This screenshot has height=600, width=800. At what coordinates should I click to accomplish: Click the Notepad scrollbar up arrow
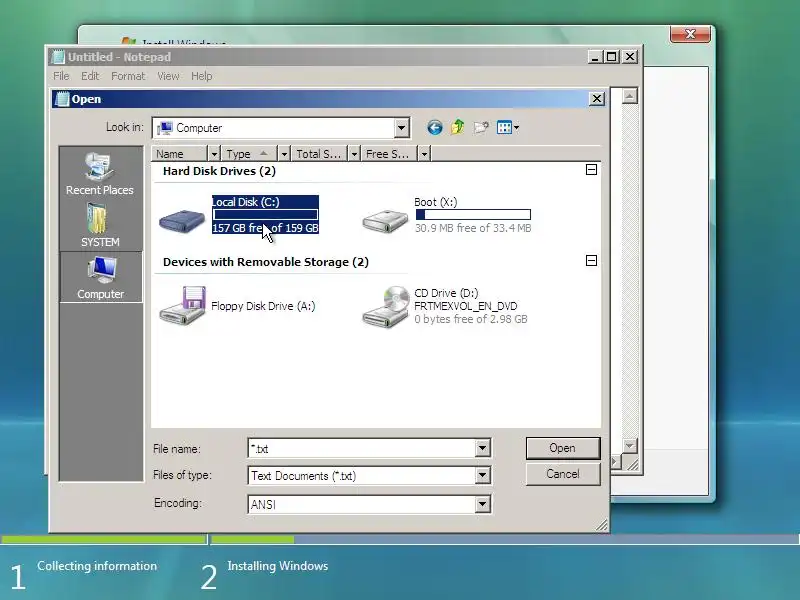630,96
